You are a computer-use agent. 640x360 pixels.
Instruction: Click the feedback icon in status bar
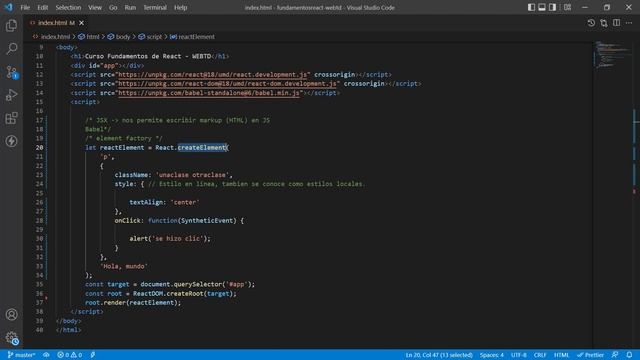point(615,355)
